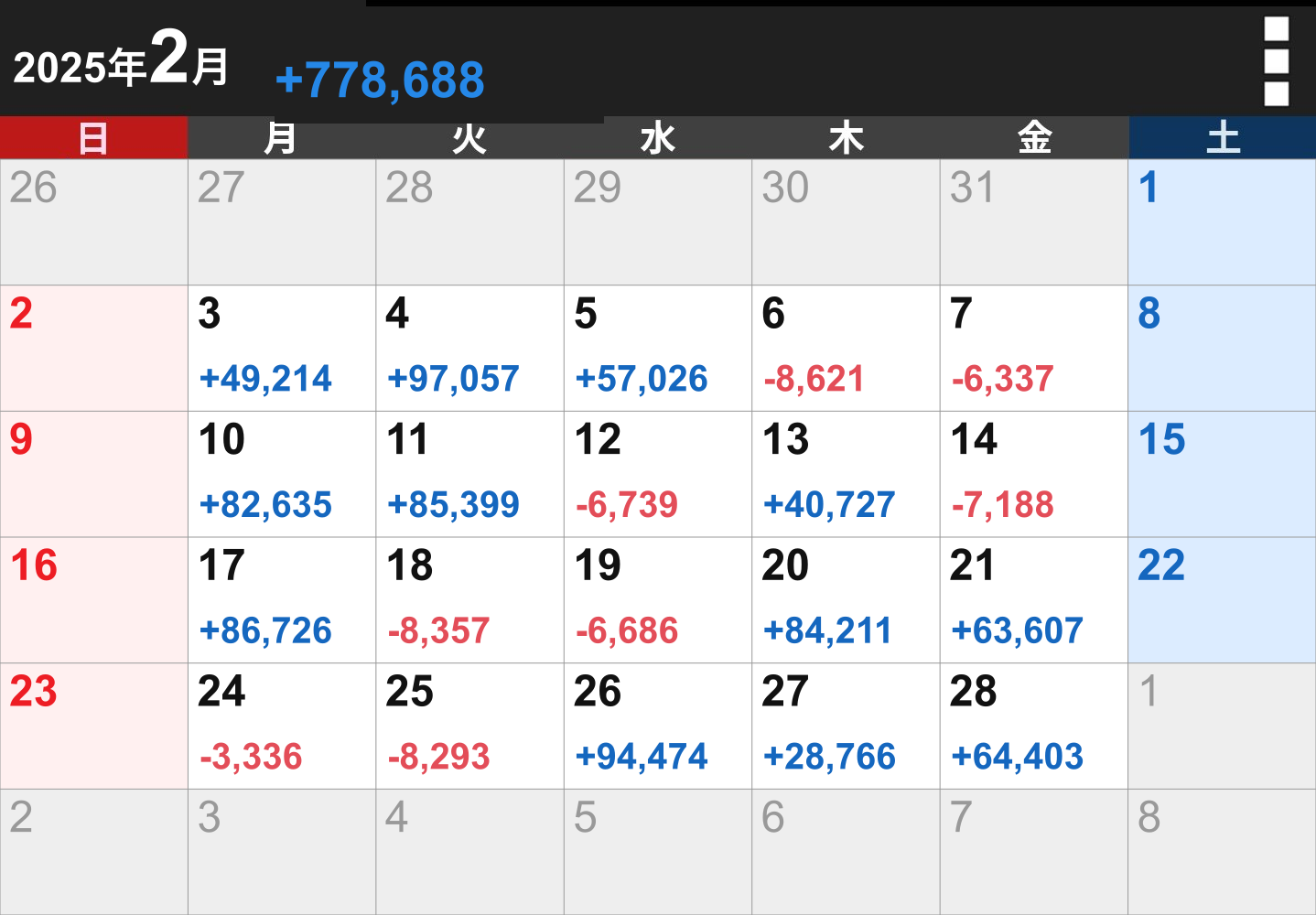Select day 18 showing -8,357

point(470,600)
